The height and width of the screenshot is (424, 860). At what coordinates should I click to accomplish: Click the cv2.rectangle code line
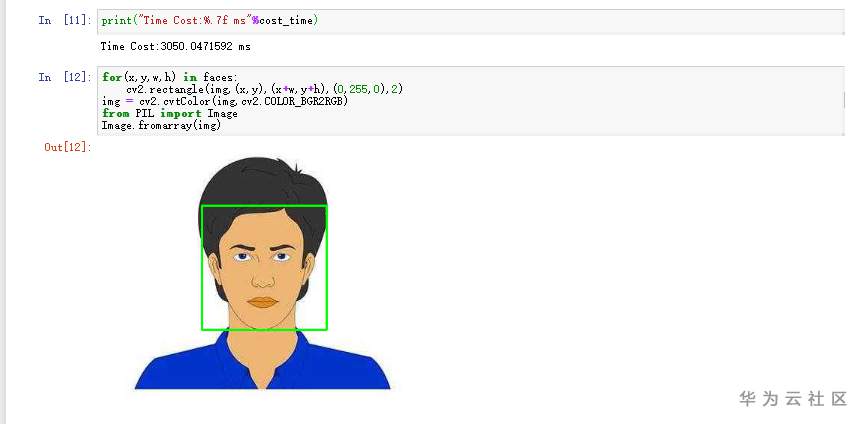264,89
